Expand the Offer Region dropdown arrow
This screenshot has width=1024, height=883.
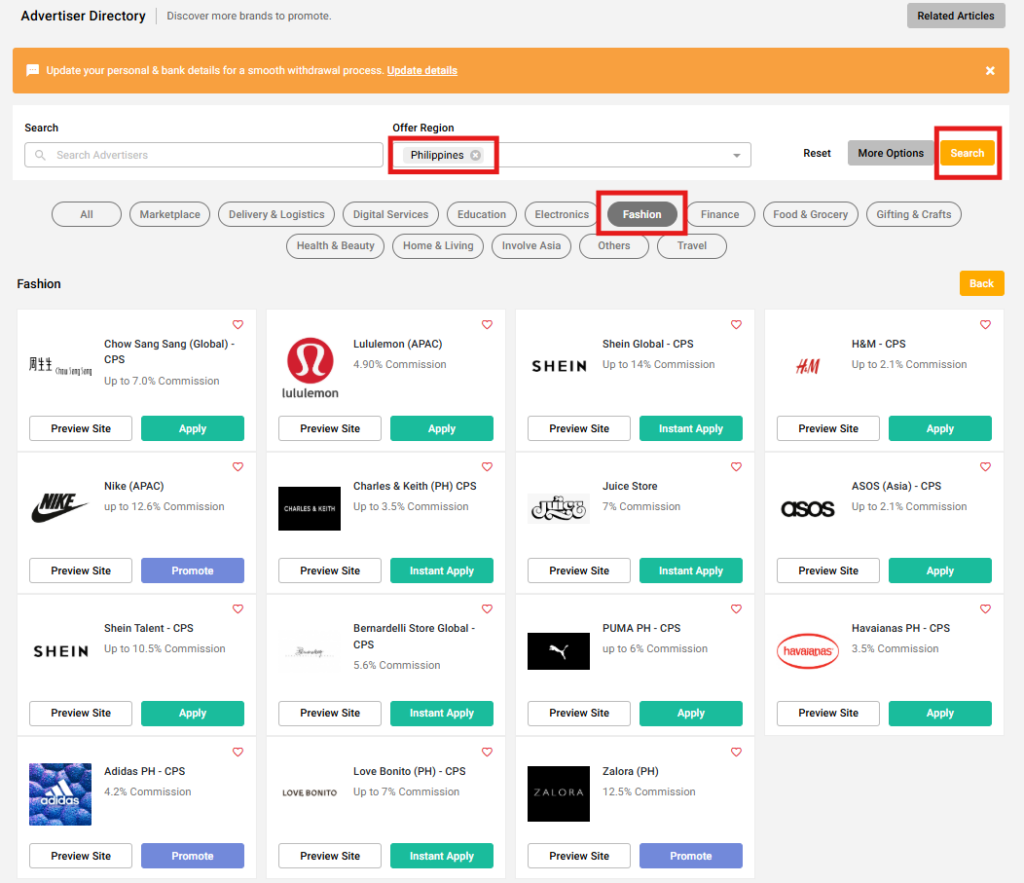coord(737,155)
